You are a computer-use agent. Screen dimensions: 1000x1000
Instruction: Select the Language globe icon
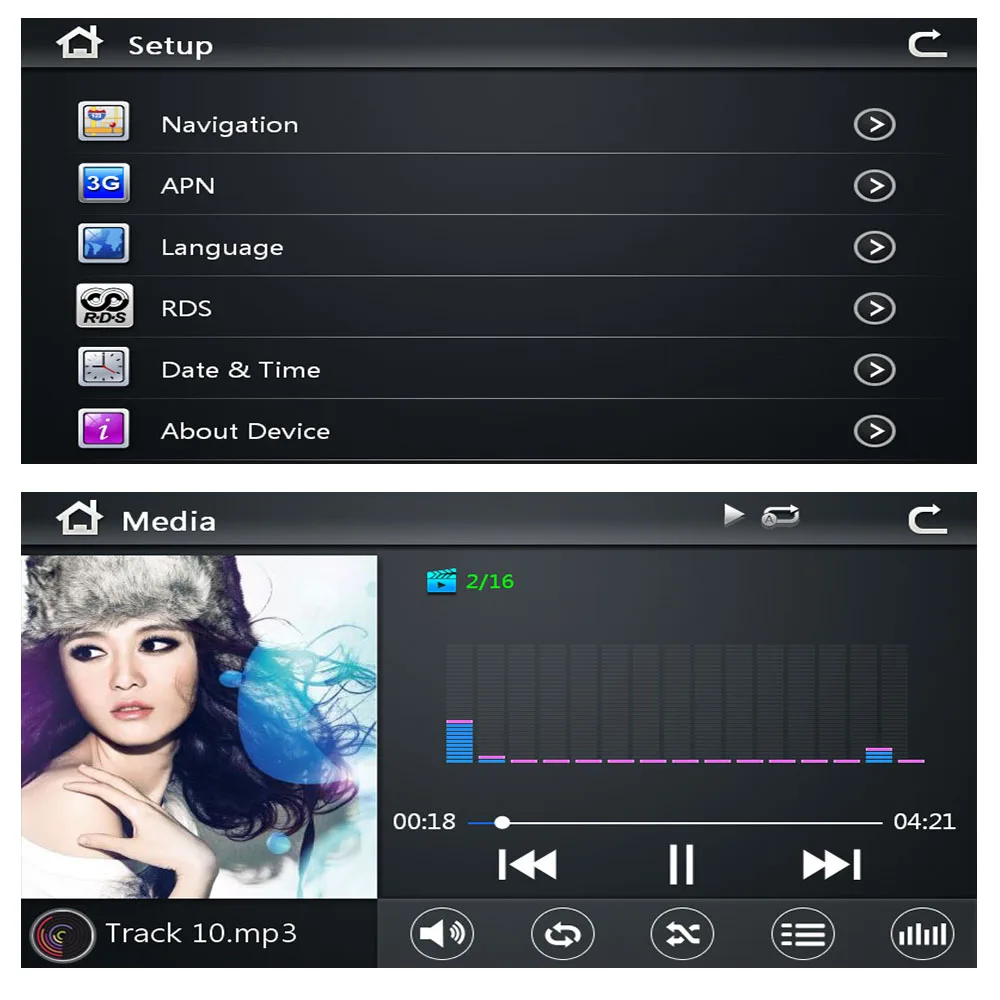point(103,244)
